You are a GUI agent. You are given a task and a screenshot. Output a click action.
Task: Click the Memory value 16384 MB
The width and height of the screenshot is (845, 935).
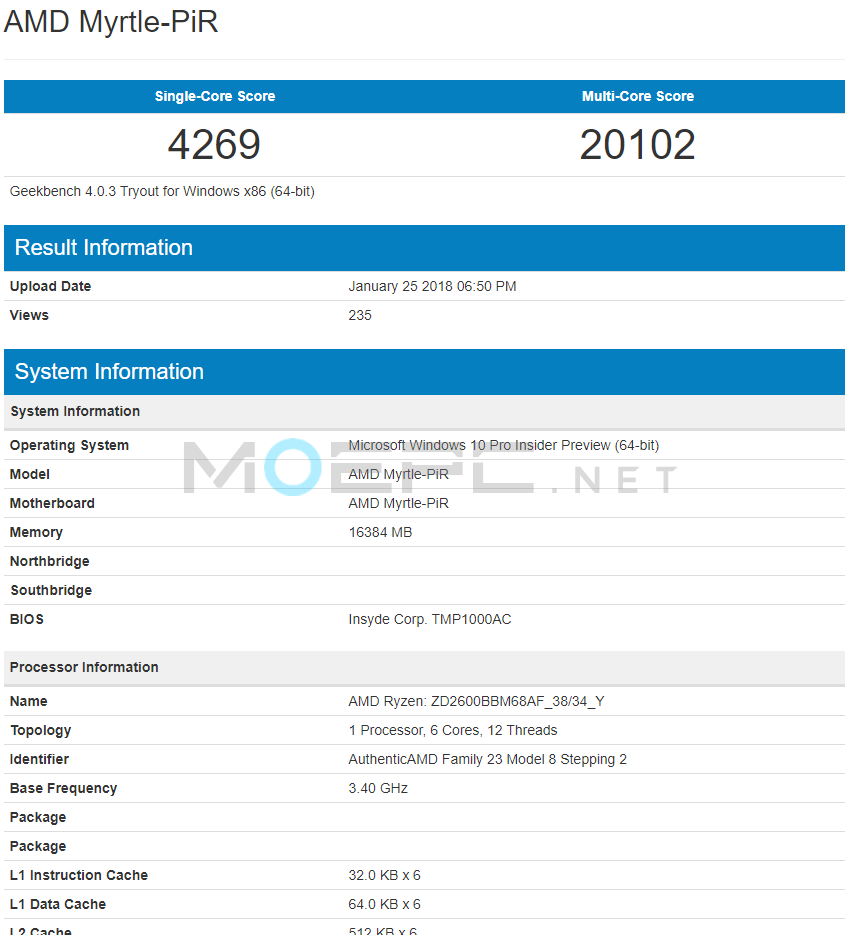[x=380, y=532]
